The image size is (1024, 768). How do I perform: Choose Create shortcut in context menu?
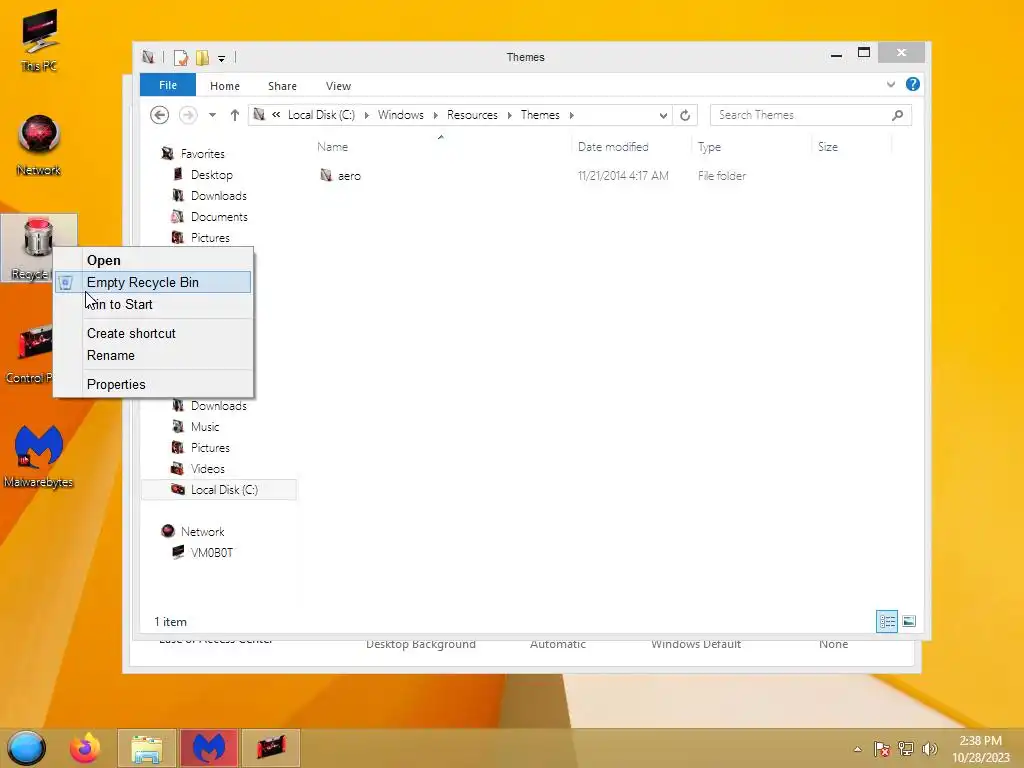pyautogui.click(x=153, y=333)
